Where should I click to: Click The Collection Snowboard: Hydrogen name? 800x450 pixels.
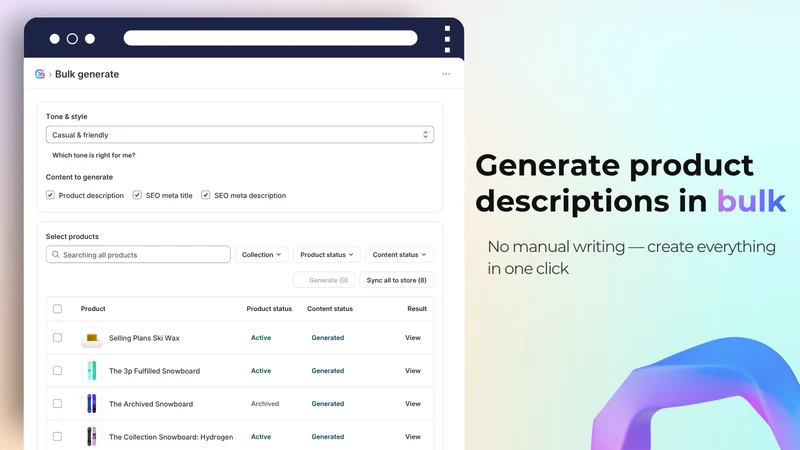[x=171, y=437]
